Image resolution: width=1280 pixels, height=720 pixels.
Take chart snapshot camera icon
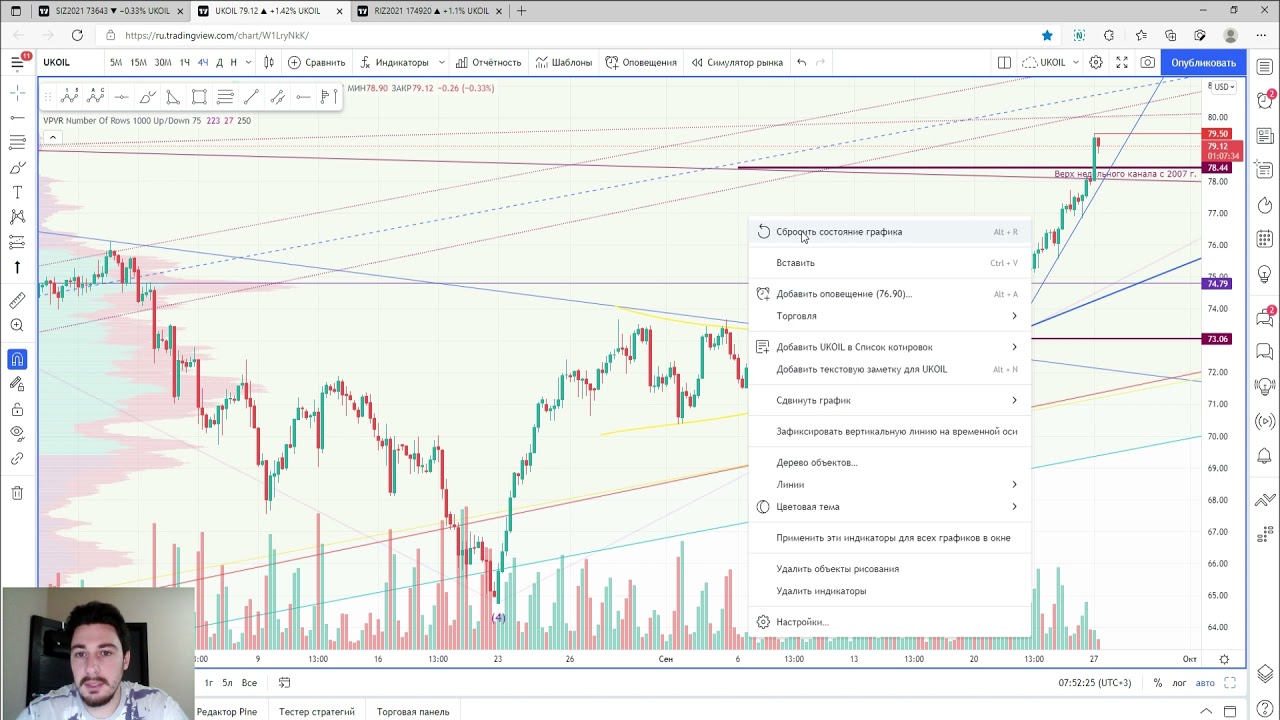[x=1148, y=62]
